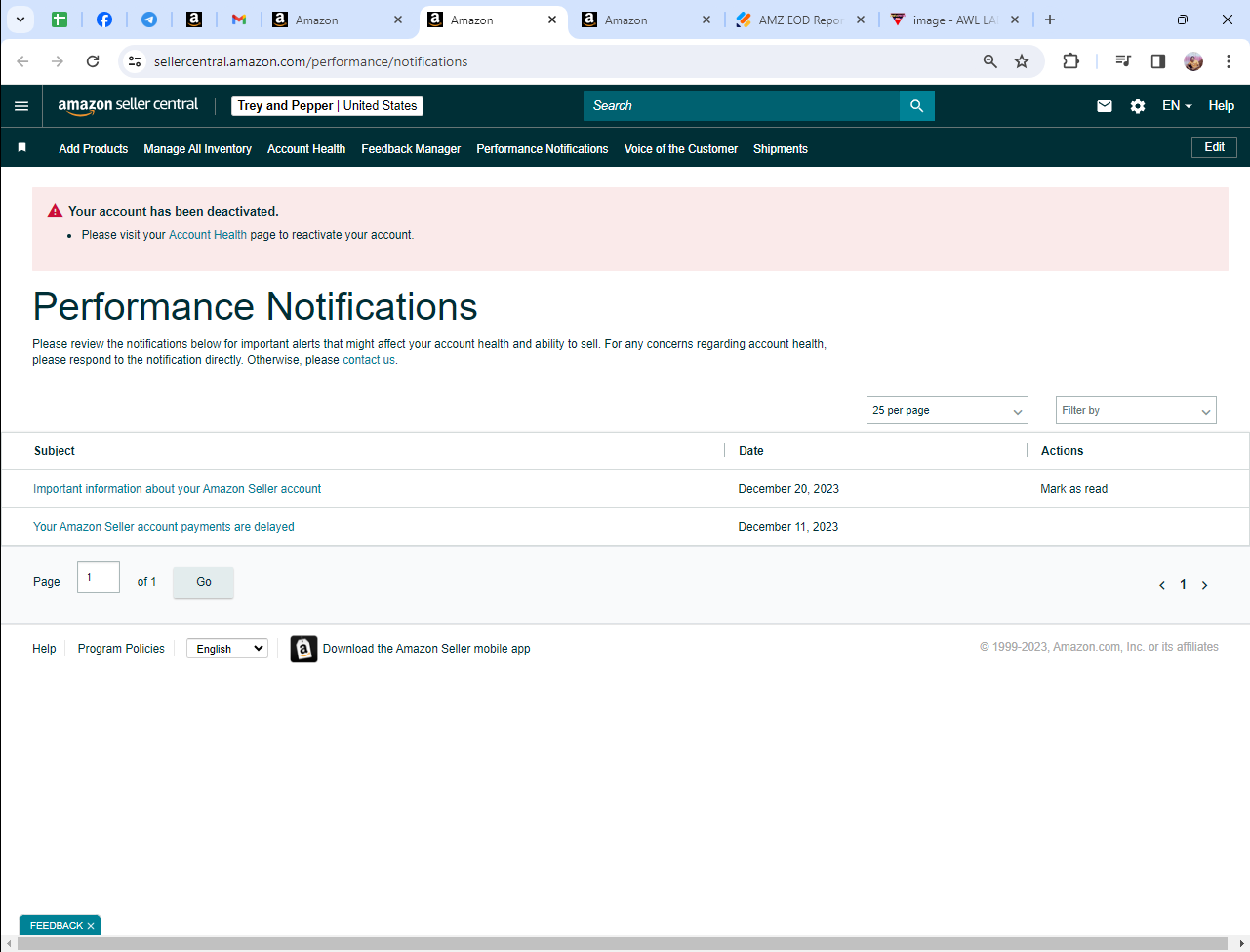Image resolution: width=1250 pixels, height=952 pixels.
Task: Reload the page in Chrome
Action: (x=93, y=61)
